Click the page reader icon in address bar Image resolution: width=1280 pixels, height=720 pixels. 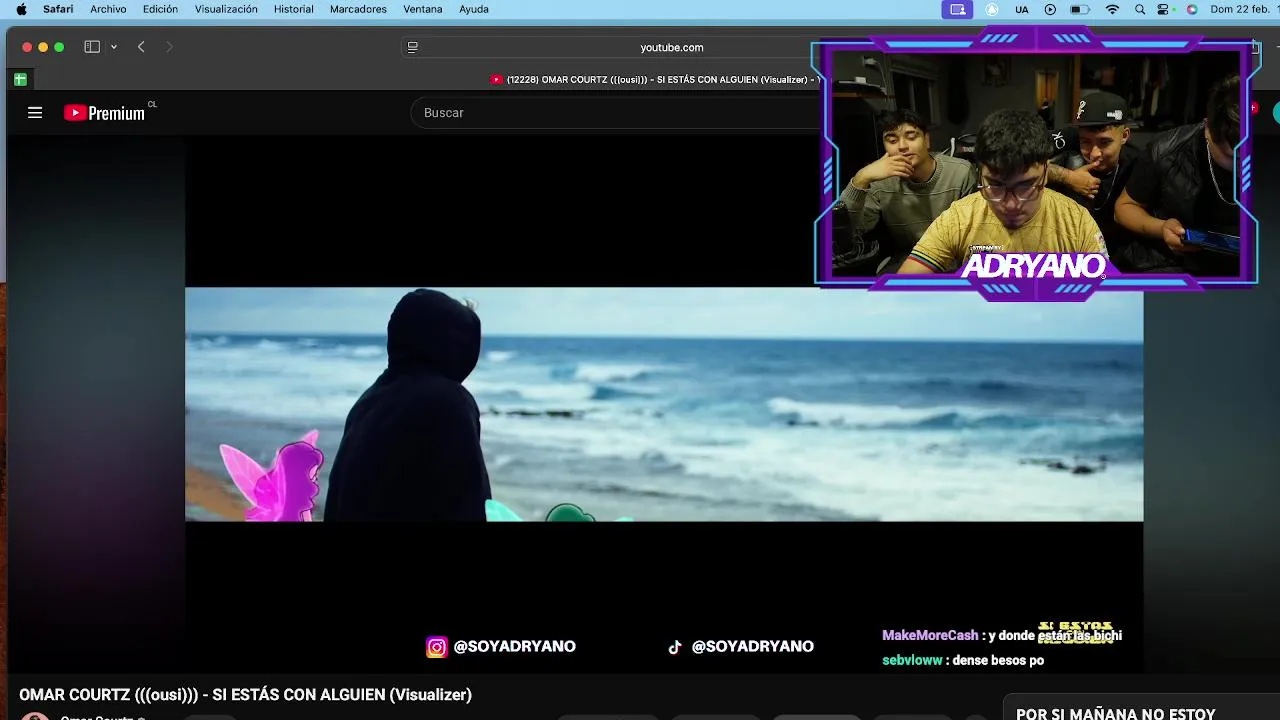(412, 47)
